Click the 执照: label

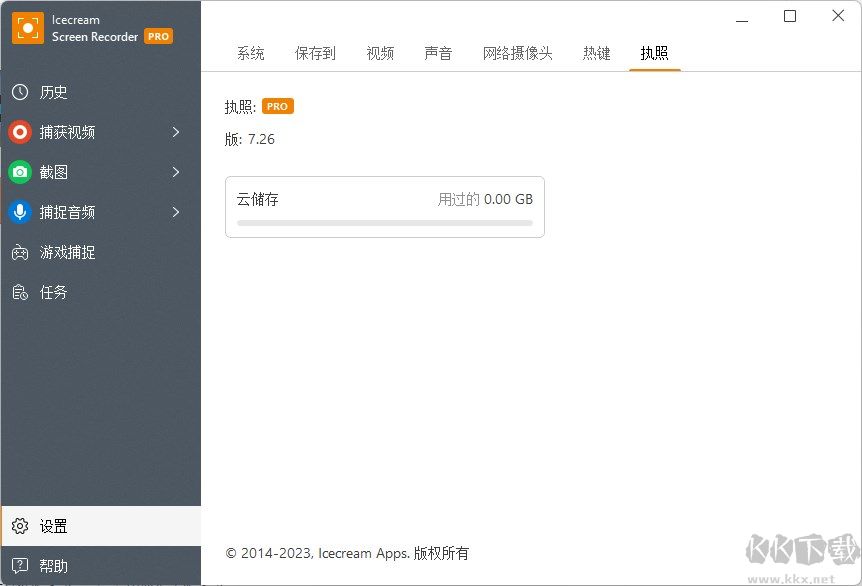tap(240, 107)
